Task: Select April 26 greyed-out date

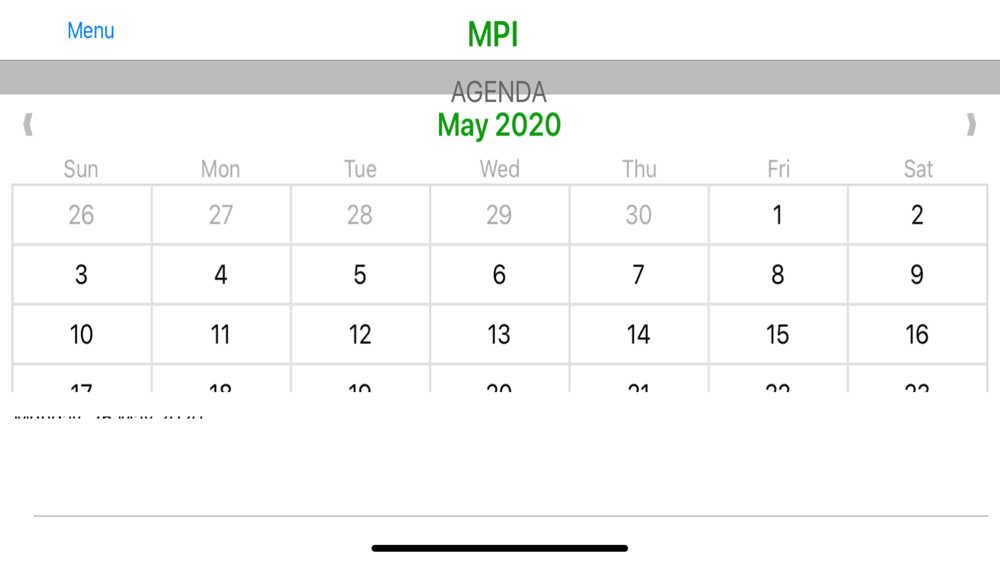Action: pyautogui.click(x=82, y=215)
